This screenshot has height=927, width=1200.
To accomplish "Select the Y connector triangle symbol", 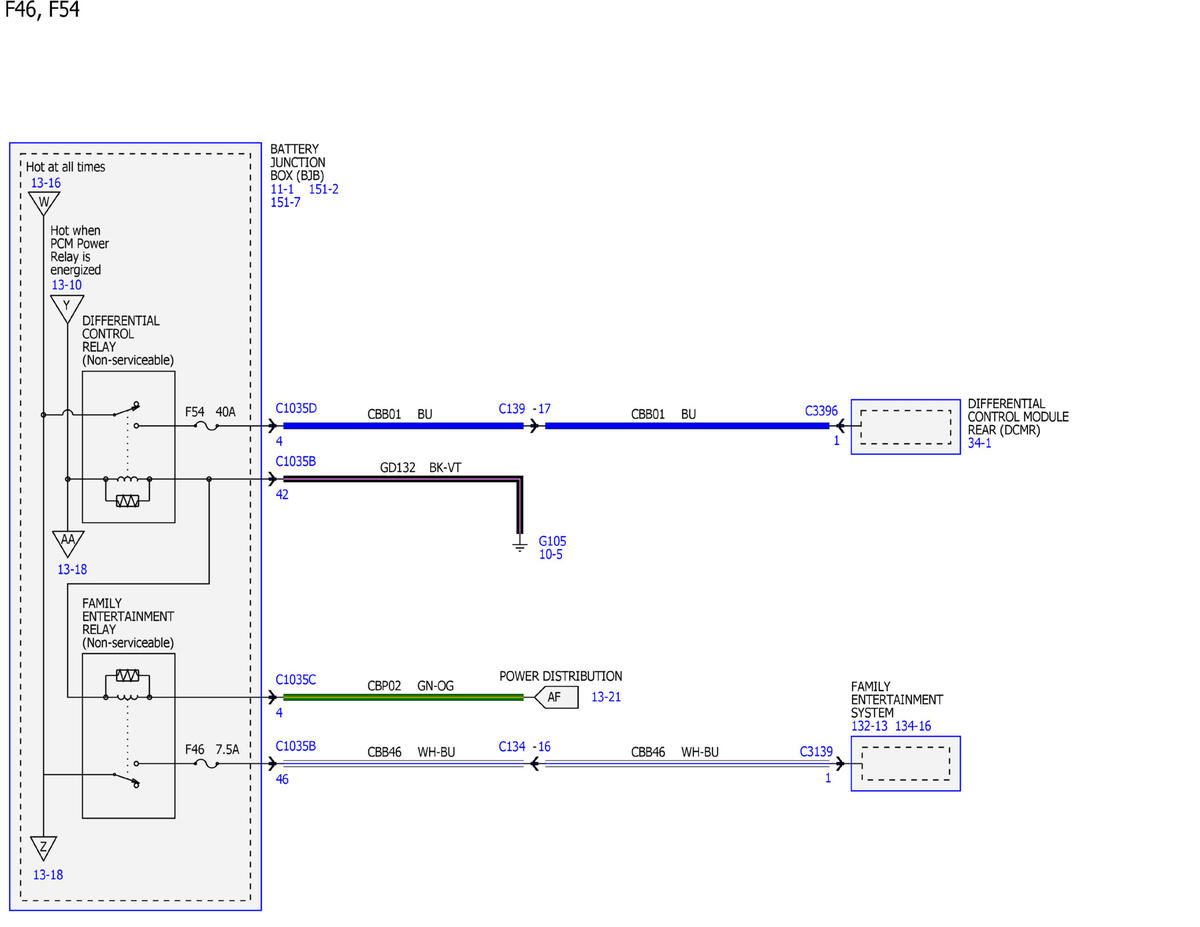I will [67, 308].
